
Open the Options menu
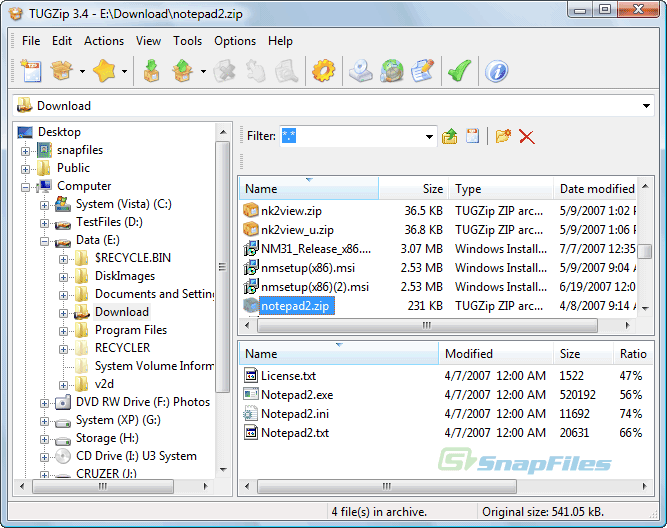[235, 41]
